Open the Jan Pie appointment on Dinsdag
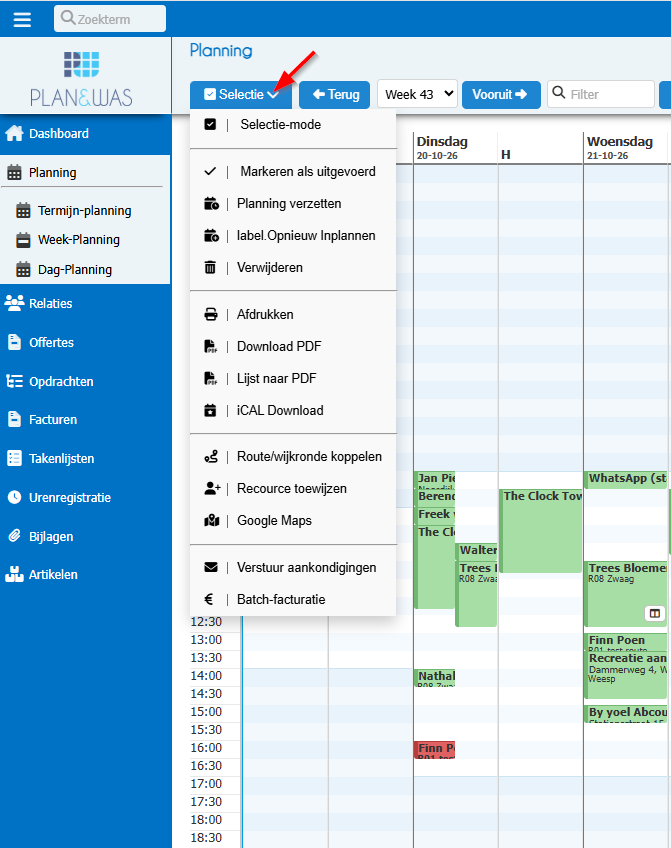 point(435,479)
